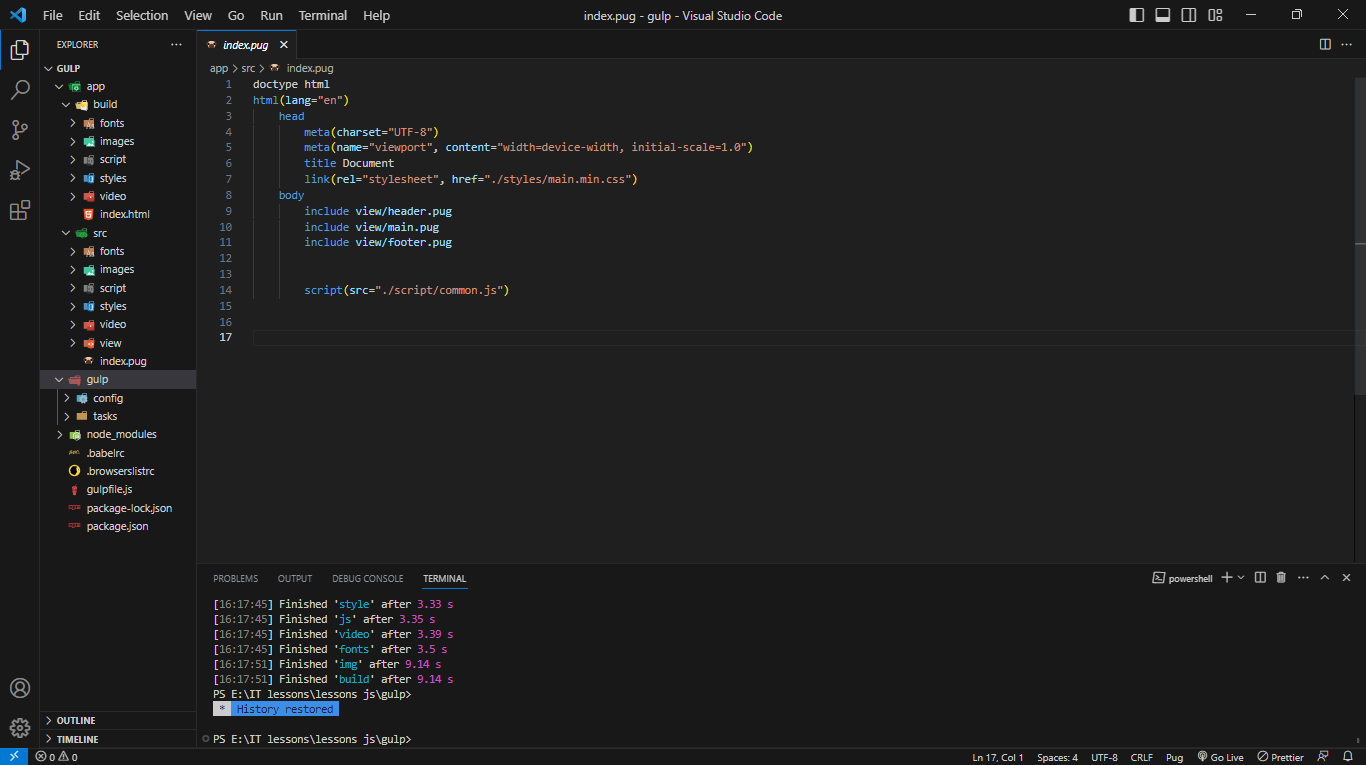Image resolution: width=1366 pixels, height=765 pixels.
Task: Open the Search view in activity bar
Action: coord(20,90)
